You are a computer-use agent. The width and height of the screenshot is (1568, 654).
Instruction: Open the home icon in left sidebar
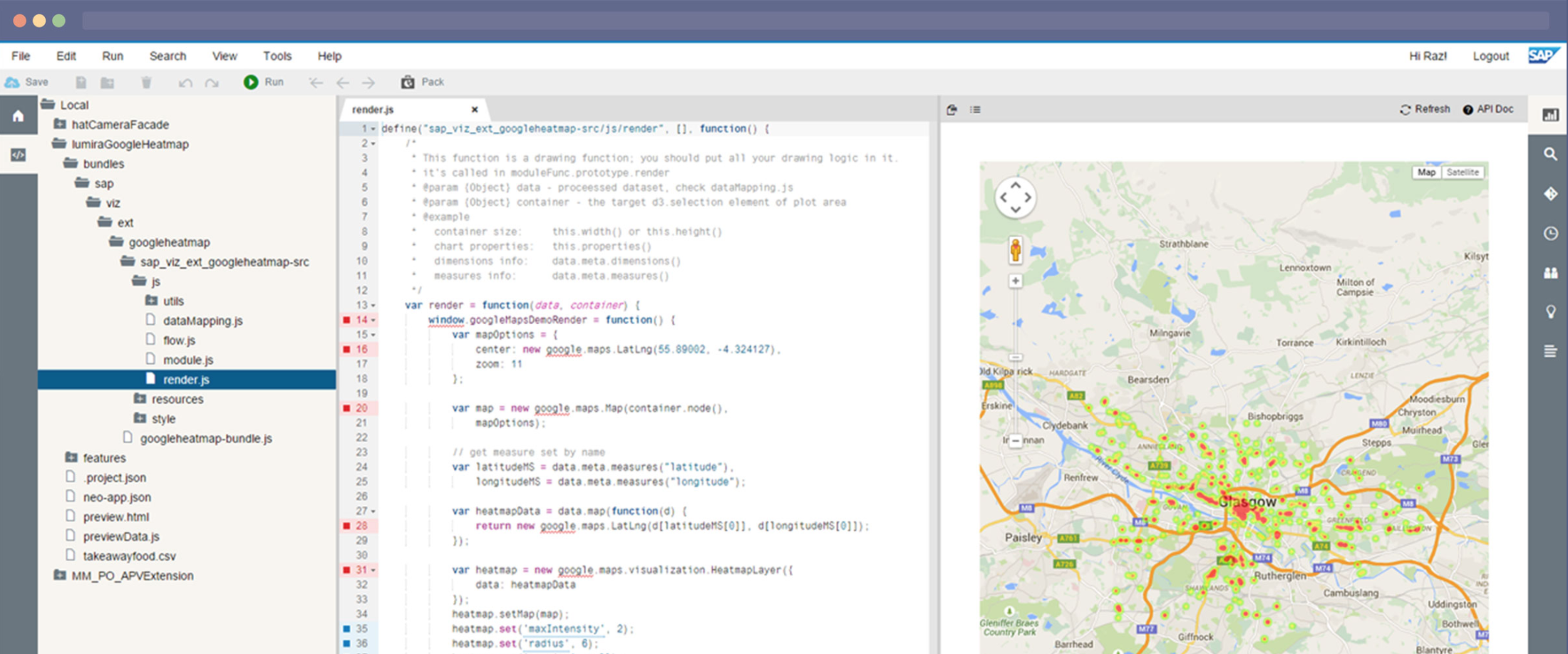tap(19, 116)
